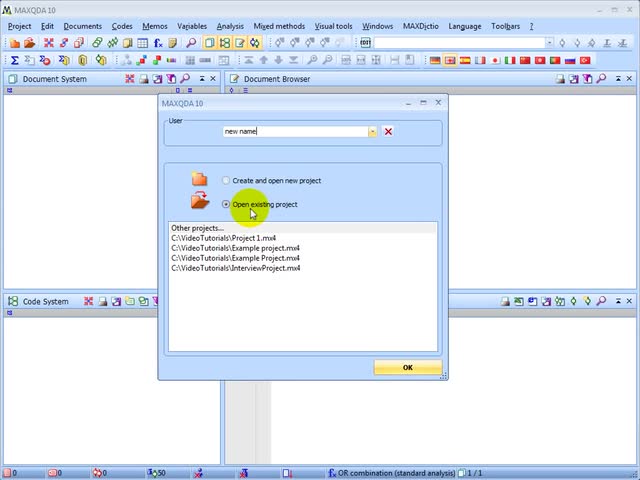Image resolution: width=640 pixels, height=480 pixels.
Task: Click the fx logical activation icon in the main toolbar
Action: tap(158, 43)
